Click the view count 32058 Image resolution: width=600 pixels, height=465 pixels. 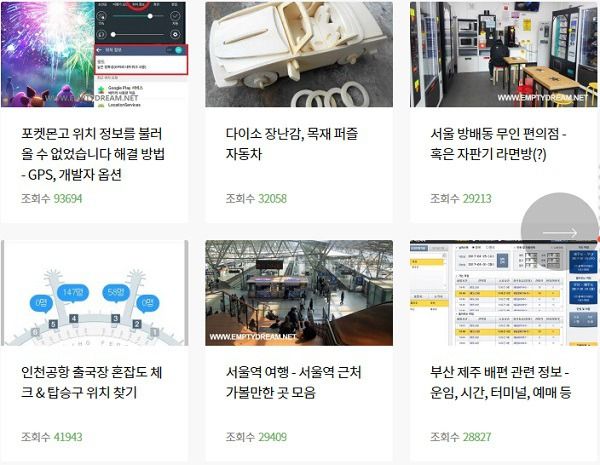point(272,199)
